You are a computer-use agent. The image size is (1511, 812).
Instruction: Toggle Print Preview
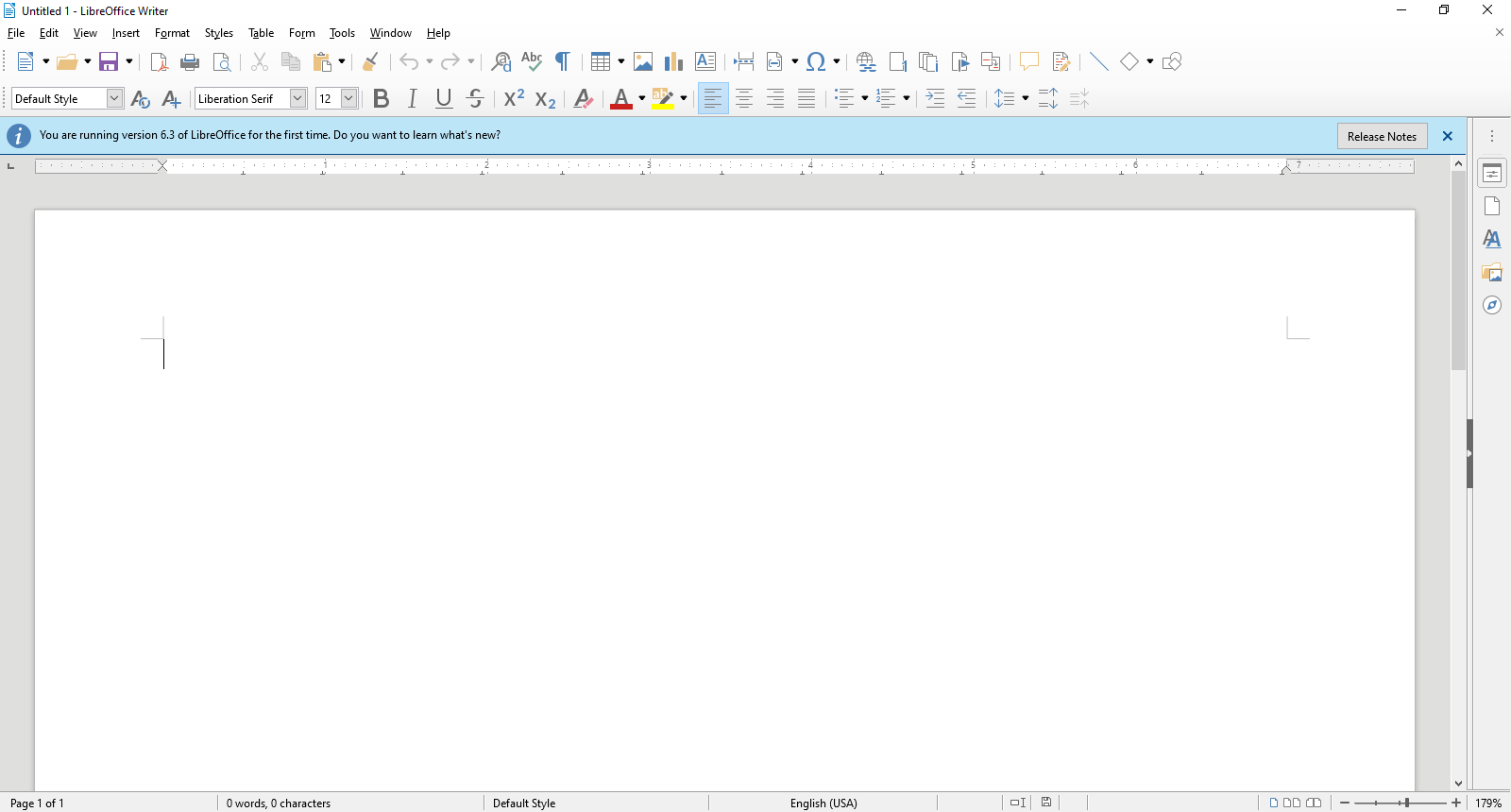click(222, 62)
